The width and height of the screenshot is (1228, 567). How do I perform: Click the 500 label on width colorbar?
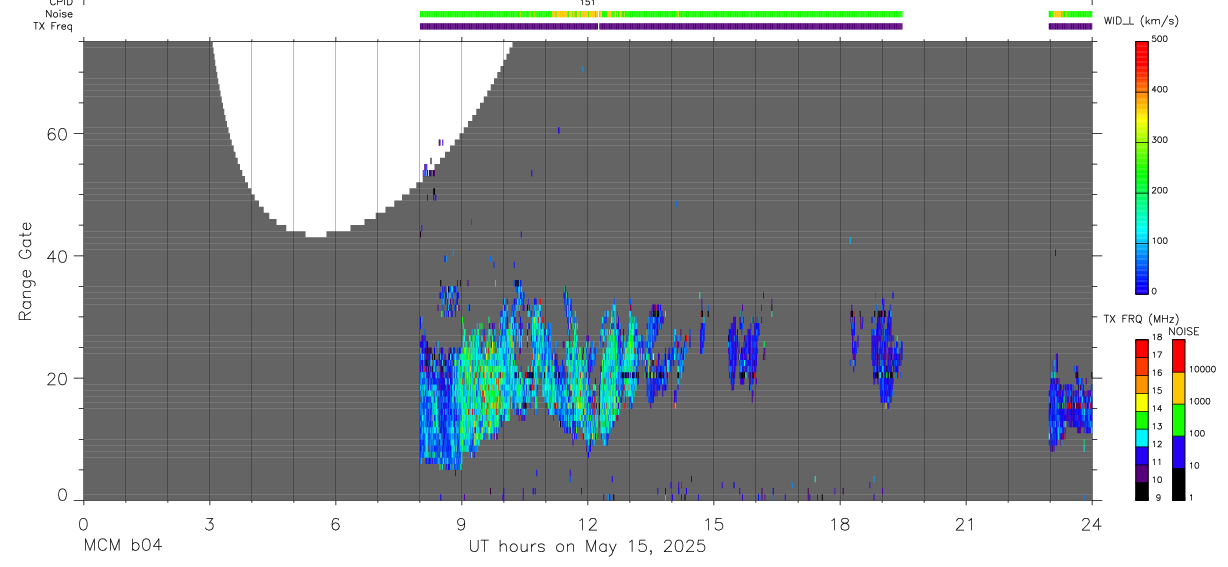click(1162, 40)
